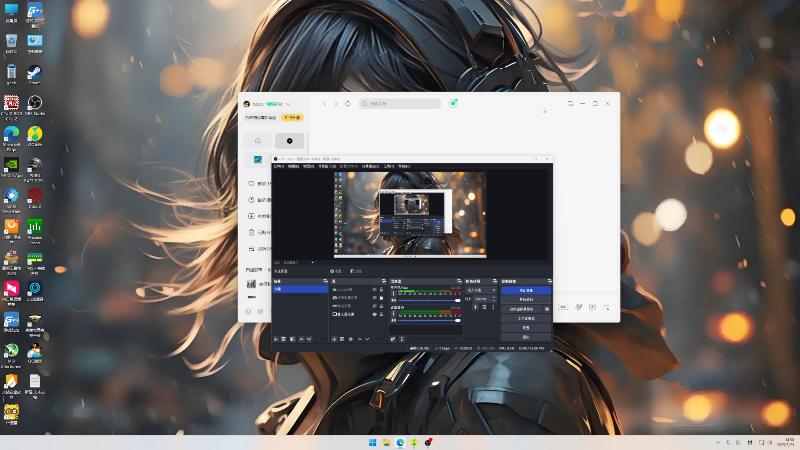Move selected scene down in Scenes dock

coord(309,339)
